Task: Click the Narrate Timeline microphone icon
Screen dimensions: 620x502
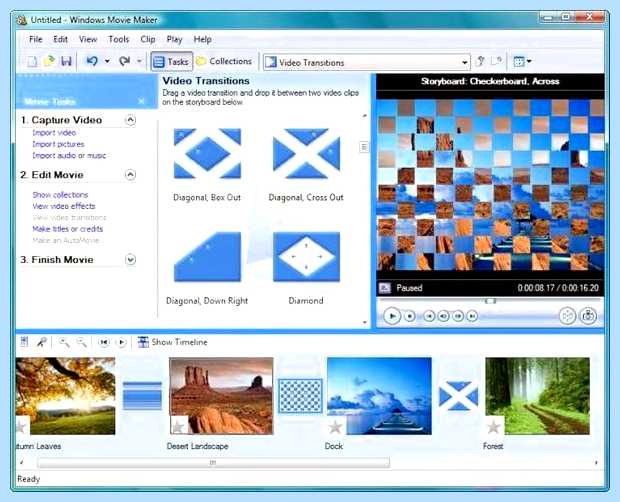Action: point(42,342)
